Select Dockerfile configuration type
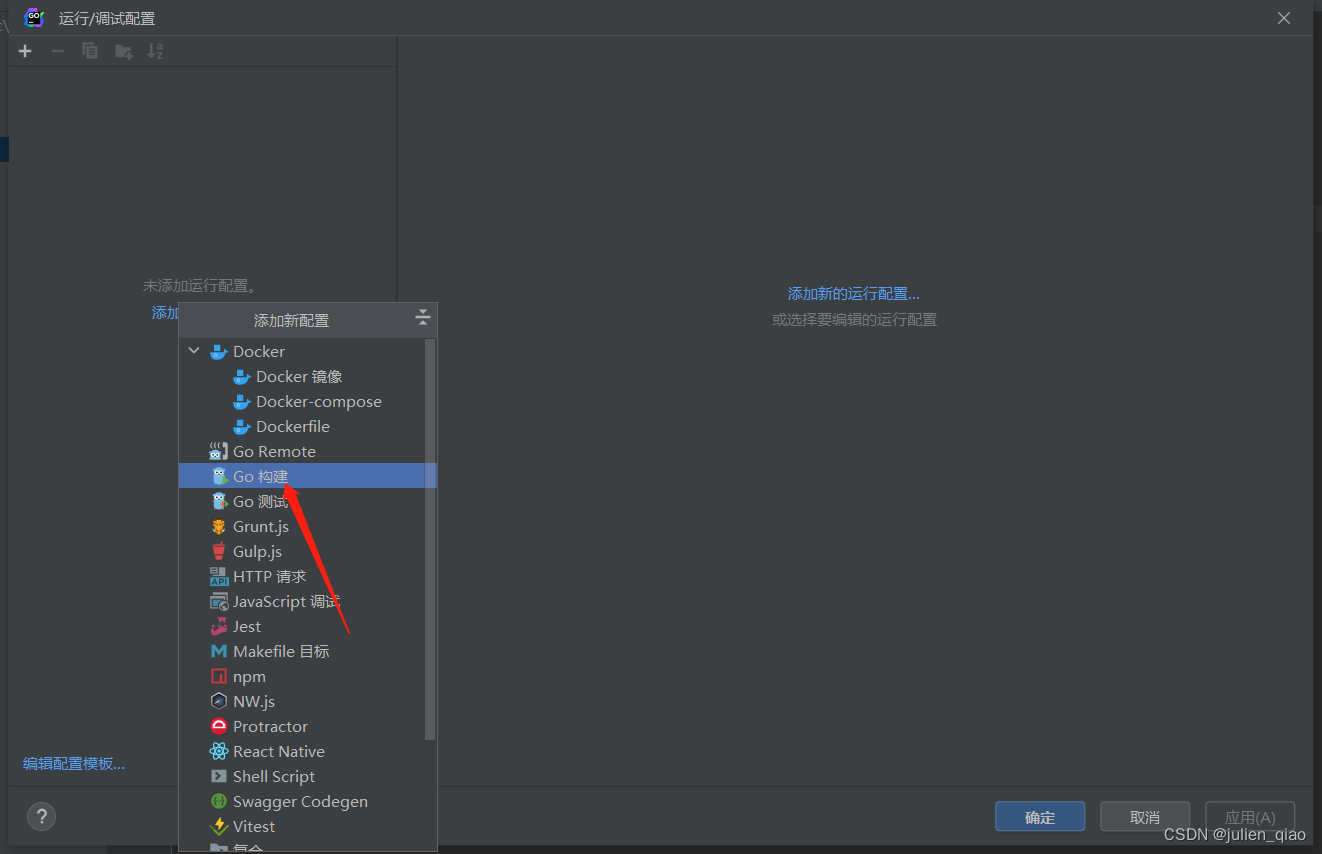Image resolution: width=1322 pixels, height=854 pixels. pyautogui.click(x=293, y=426)
